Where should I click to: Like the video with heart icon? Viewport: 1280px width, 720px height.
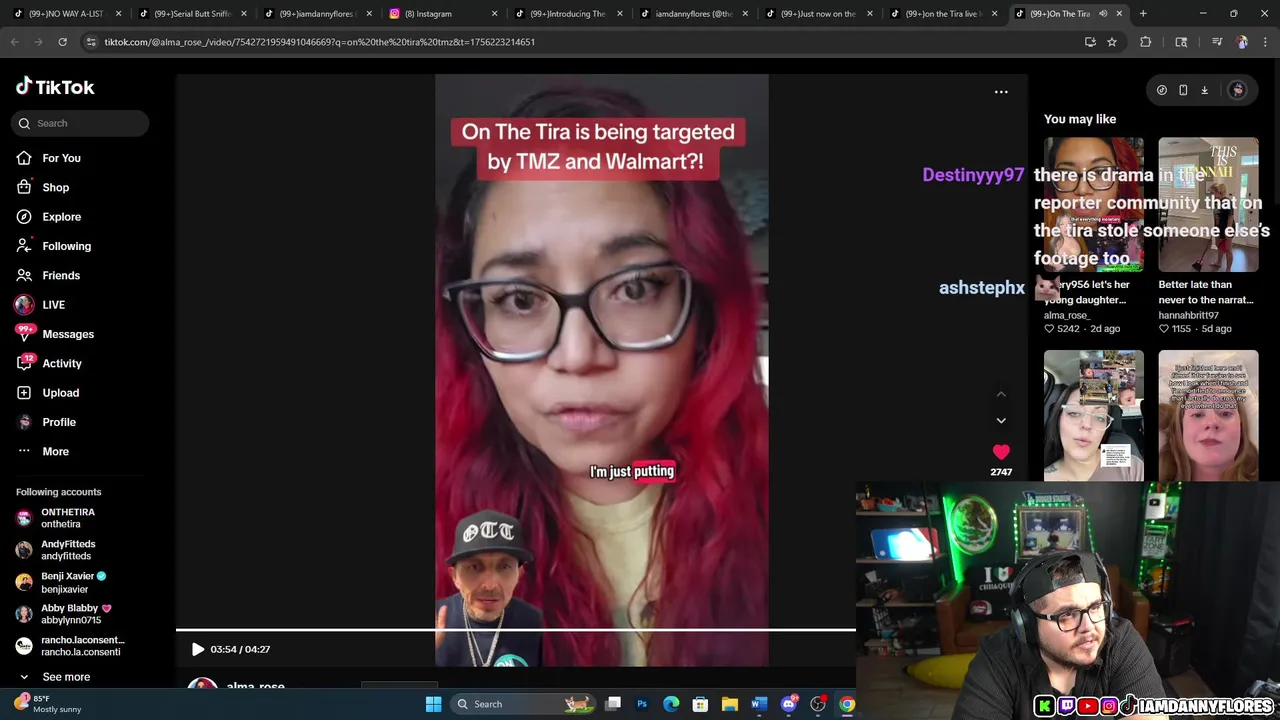coord(1001,452)
